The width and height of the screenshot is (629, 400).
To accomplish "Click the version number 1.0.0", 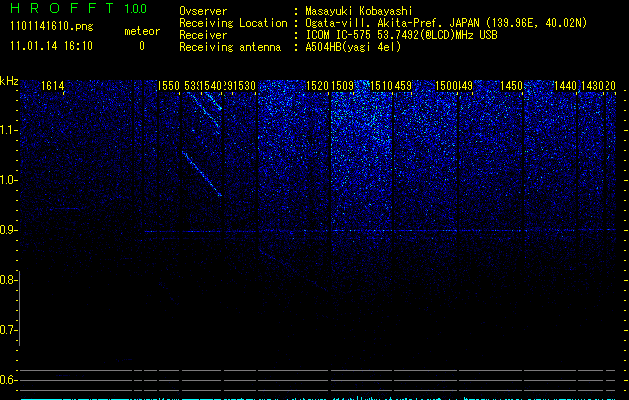I will pos(136,9).
